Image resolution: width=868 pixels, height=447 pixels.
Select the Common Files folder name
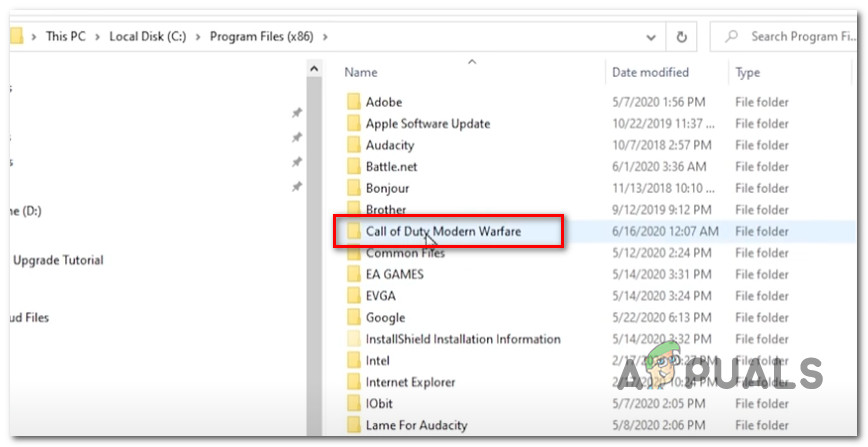pyautogui.click(x=405, y=253)
